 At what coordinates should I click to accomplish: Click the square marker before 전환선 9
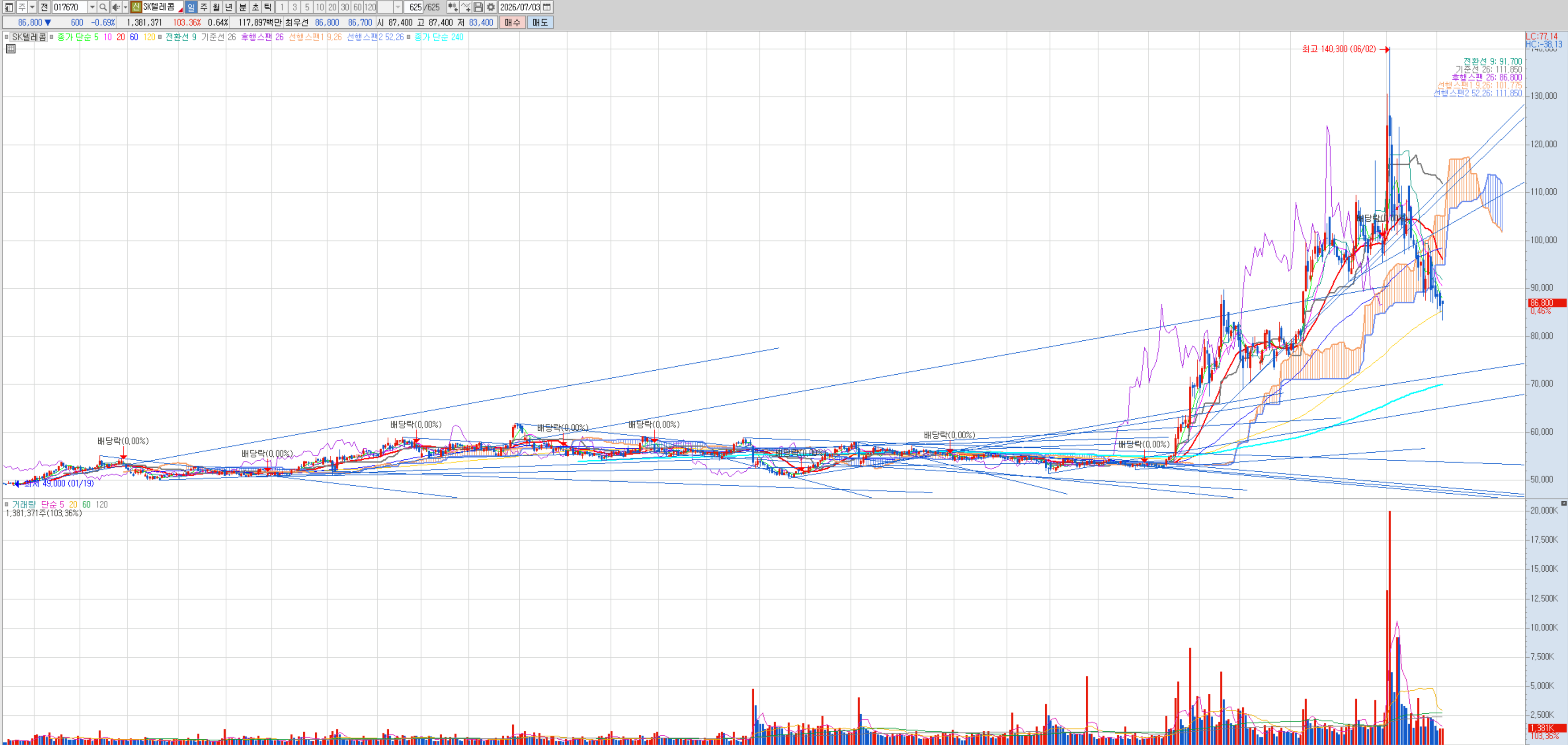coord(160,37)
